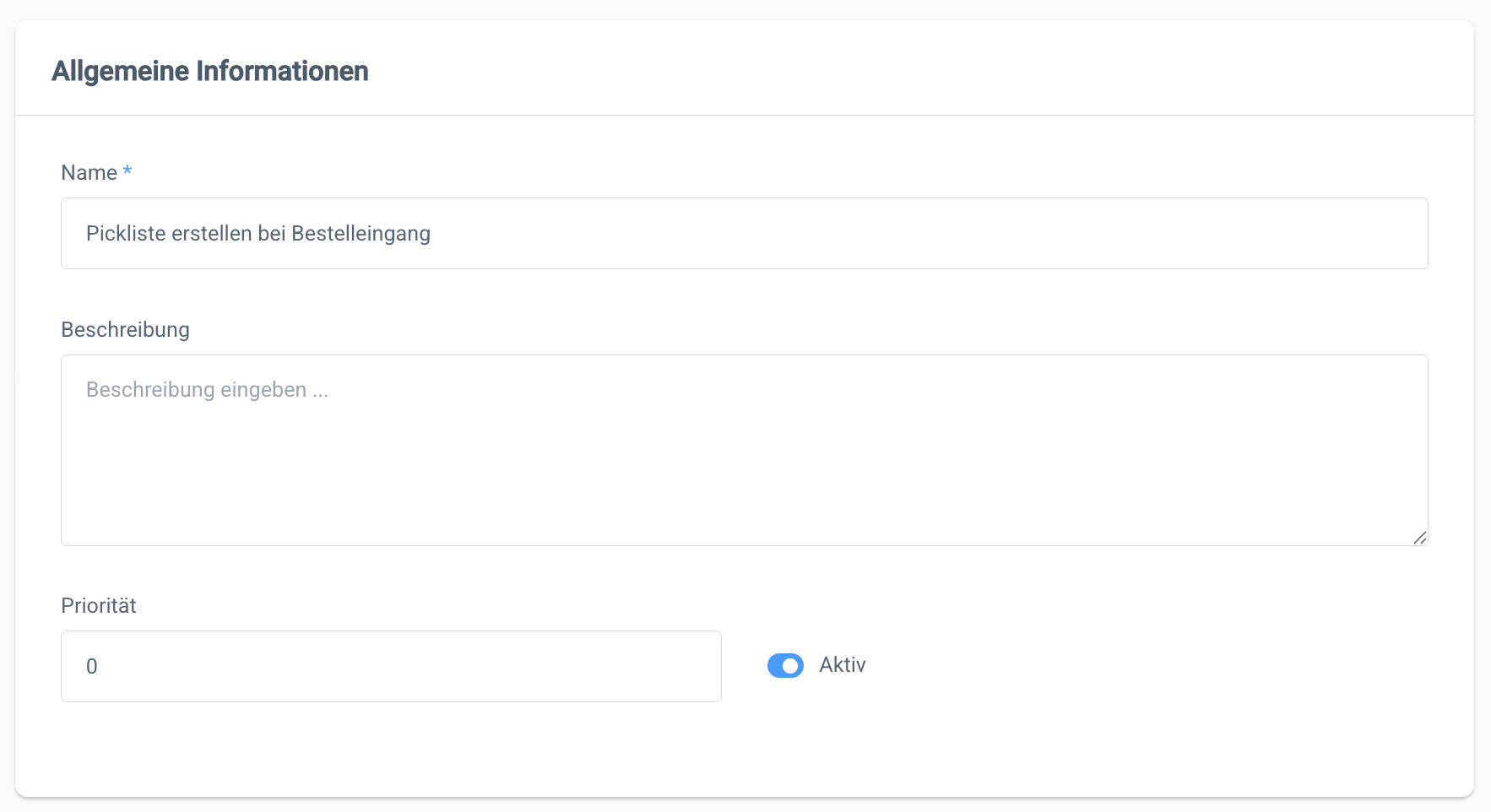The height and width of the screenshot is (812, 1491).
Task: Click the Aktiv label text
Action: [843, 665]
